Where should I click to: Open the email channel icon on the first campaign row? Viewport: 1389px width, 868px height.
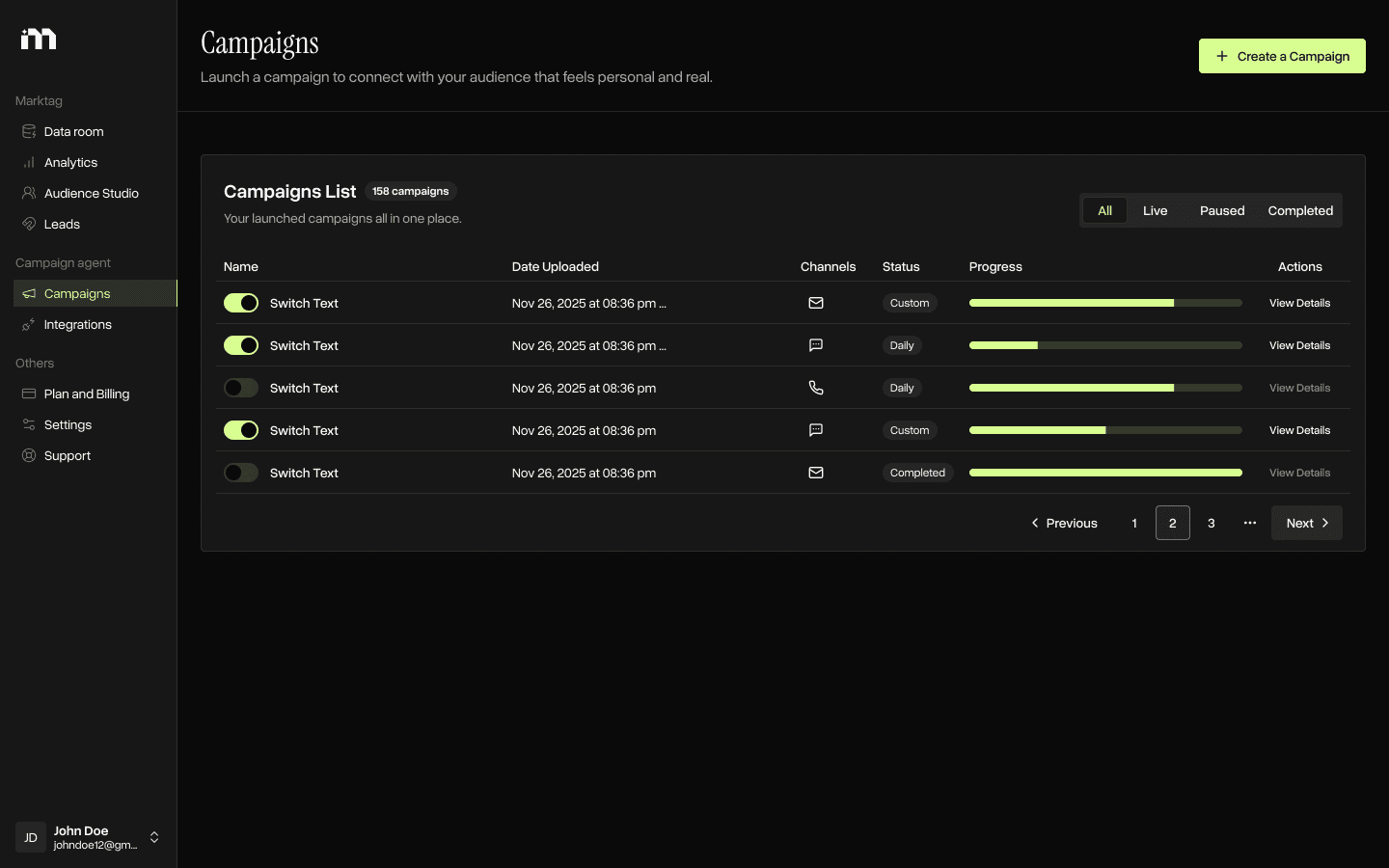coord(816,303)
